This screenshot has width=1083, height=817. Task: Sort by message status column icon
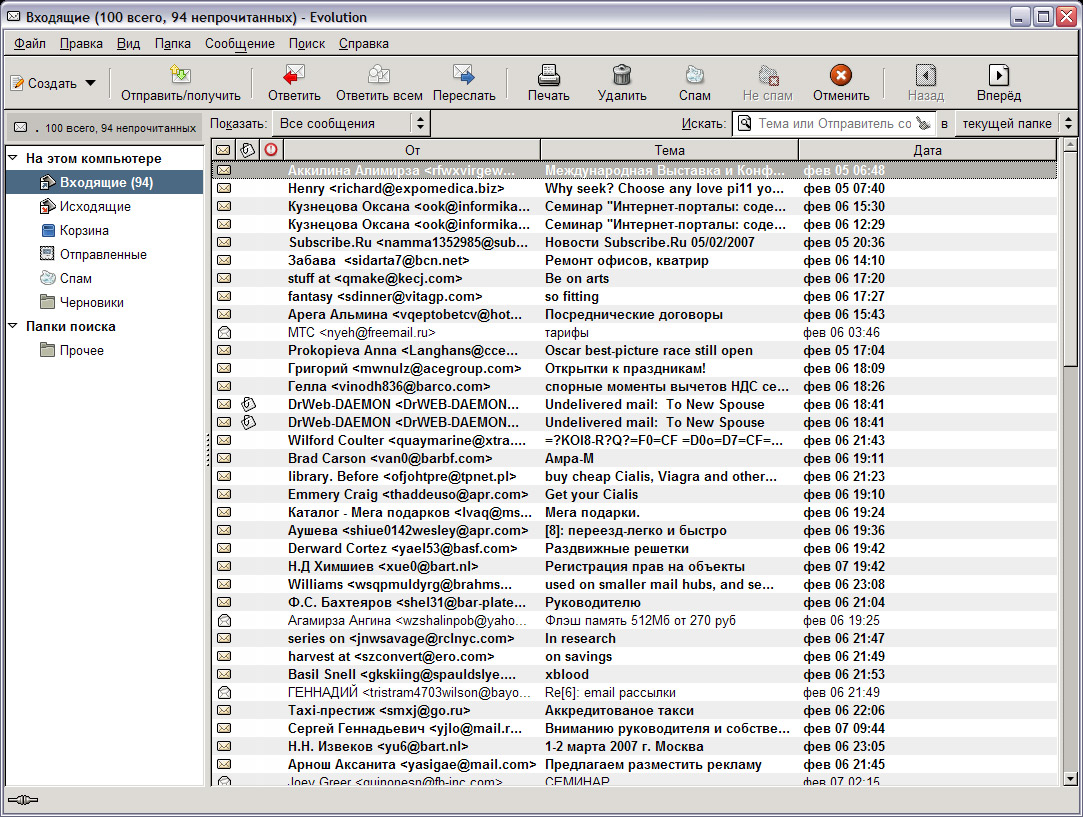[223, 150]
